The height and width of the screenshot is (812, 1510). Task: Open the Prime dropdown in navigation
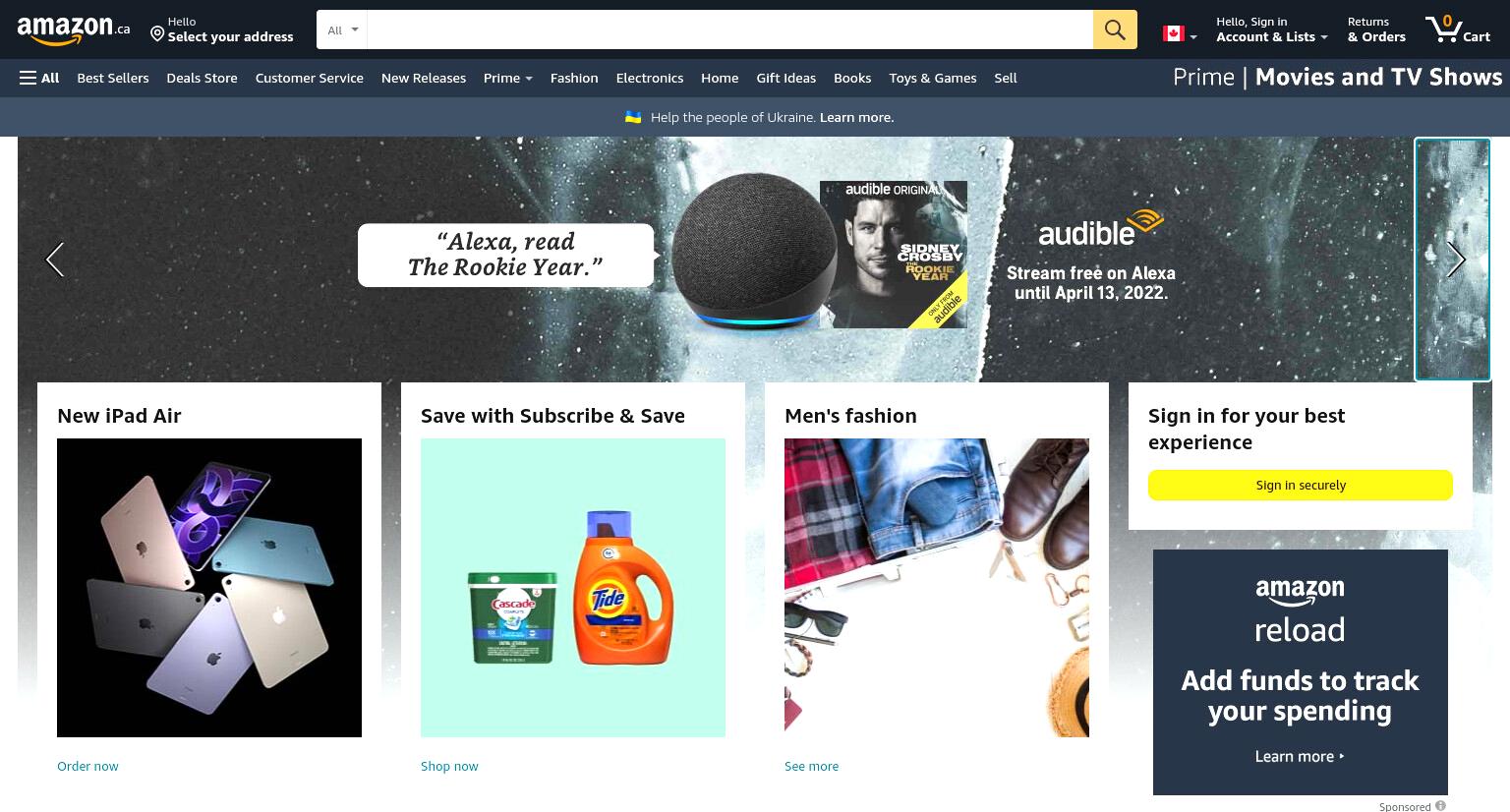(507, 78)
